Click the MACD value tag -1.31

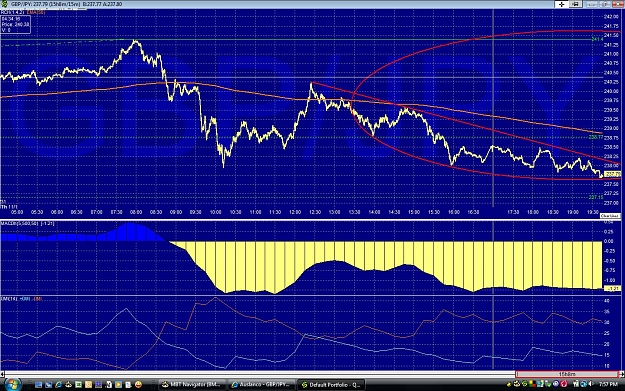[613, 288]
